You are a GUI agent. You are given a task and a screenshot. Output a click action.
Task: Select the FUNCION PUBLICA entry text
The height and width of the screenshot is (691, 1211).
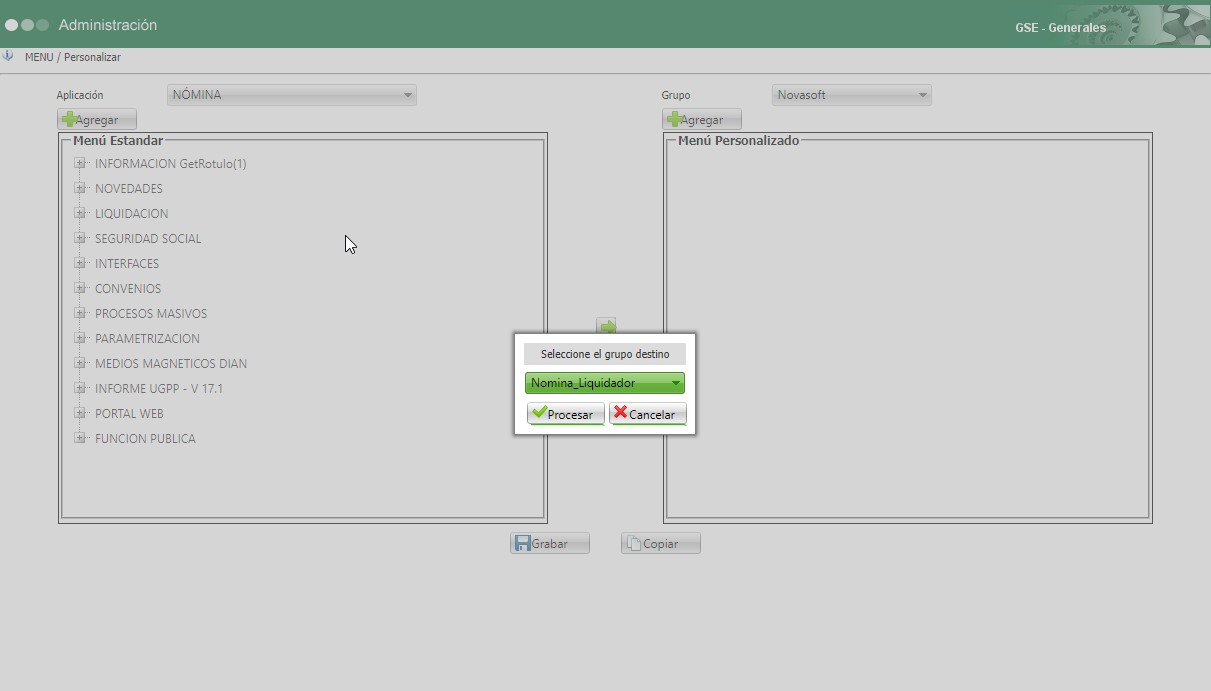(x=145, y=438)
